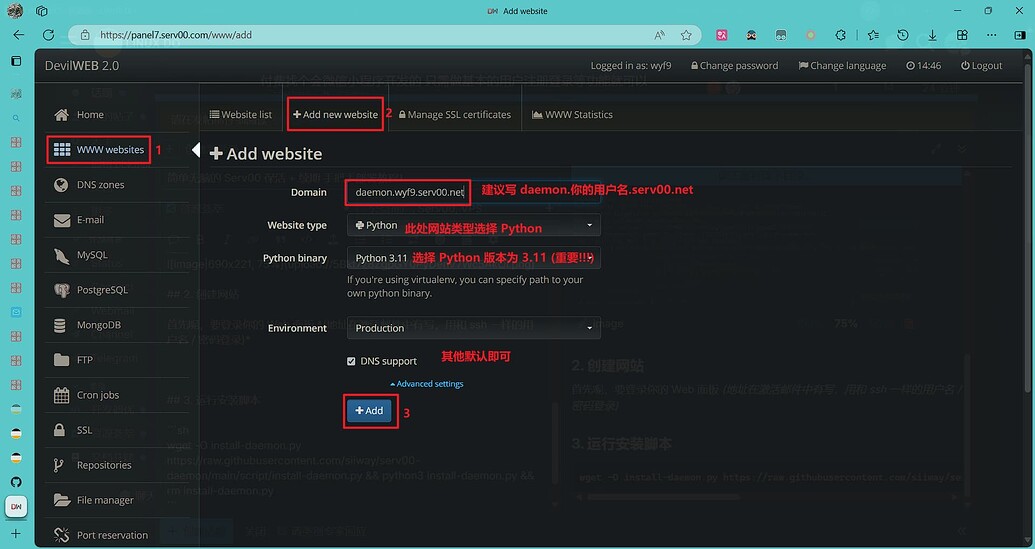
Task: Open PostgreSQL elephant icon in sidebar
Action: click(61, 290)
